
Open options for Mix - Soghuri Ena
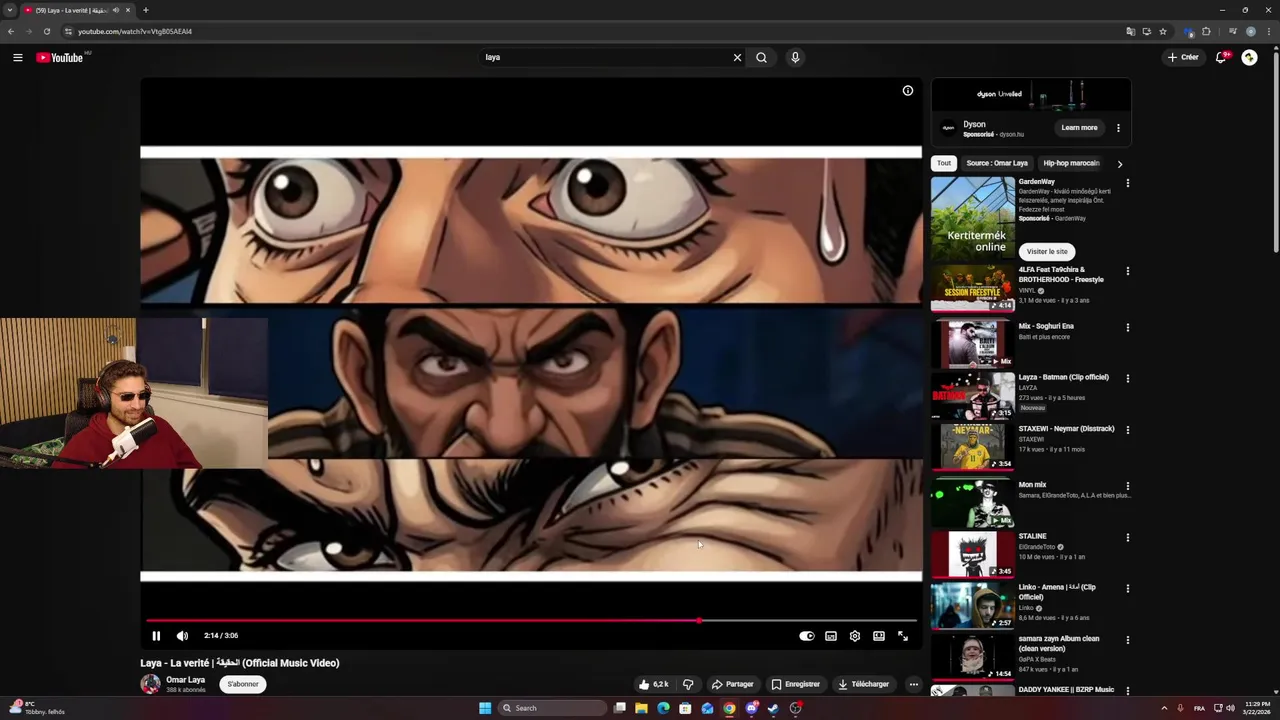1128,327
